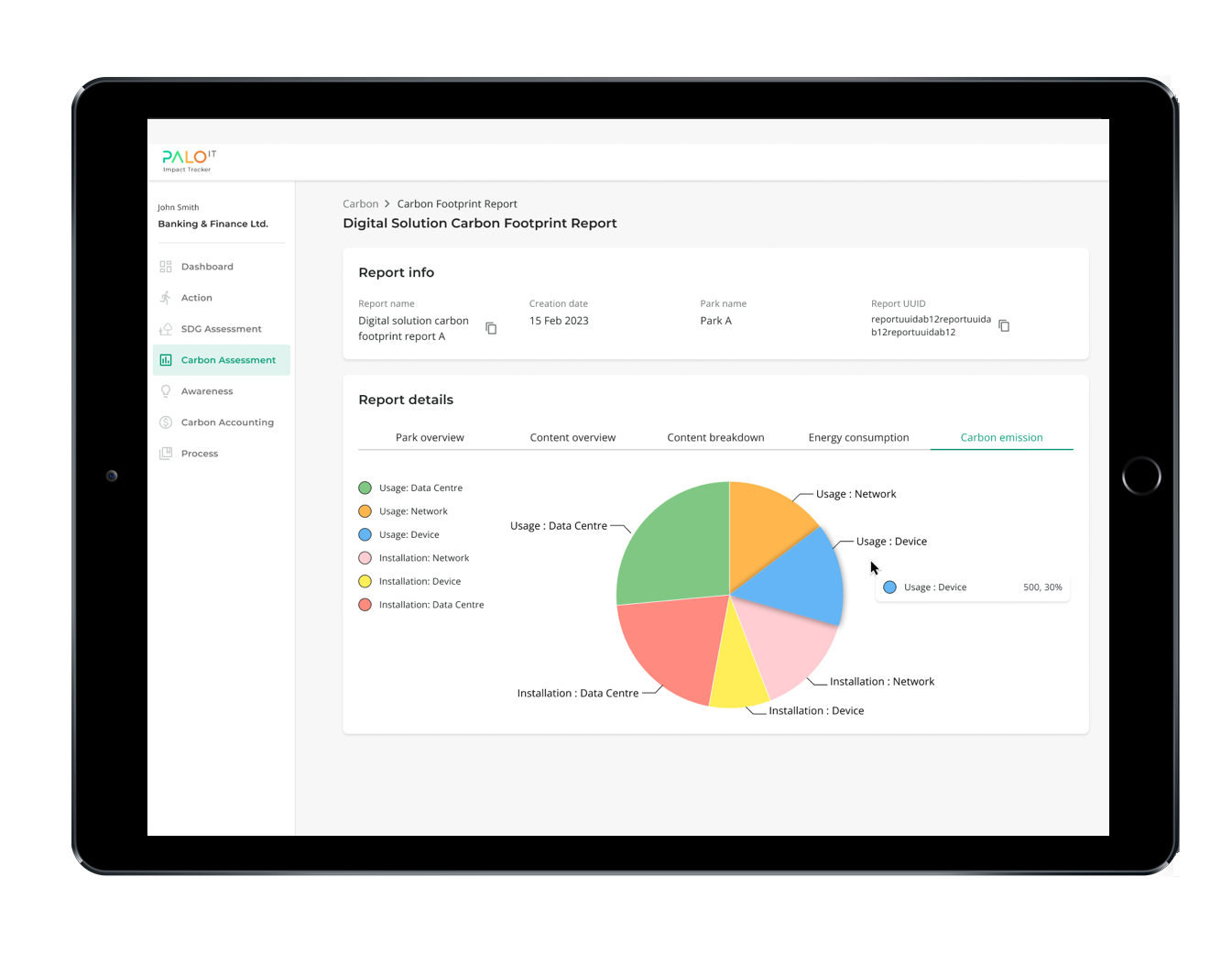Click the Carbon breadcrumb link

point(360,204)
